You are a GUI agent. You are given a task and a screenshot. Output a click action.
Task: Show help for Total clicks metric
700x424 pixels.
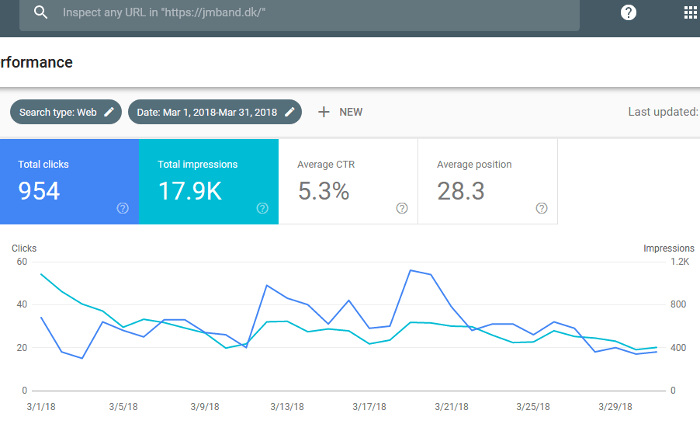(x=123, y=208)
